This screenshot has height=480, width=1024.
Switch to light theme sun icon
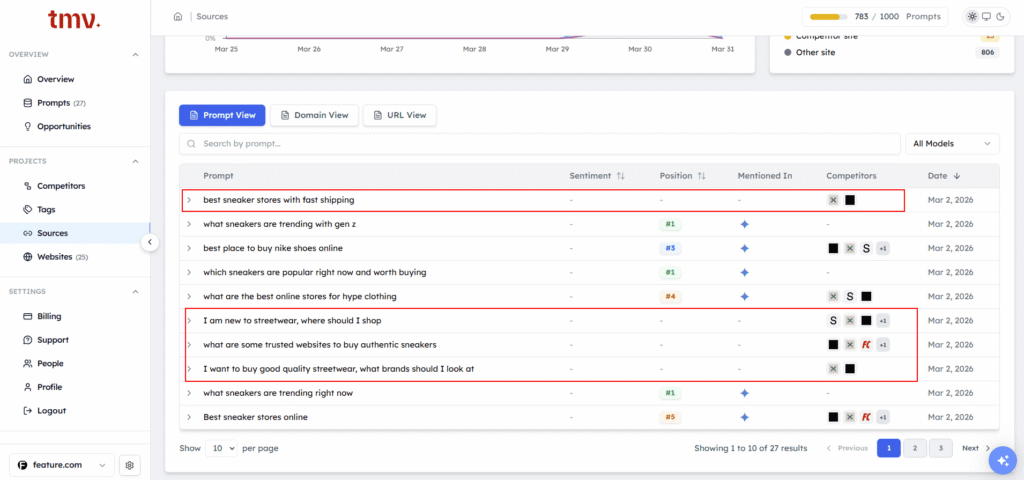[972, 16]
